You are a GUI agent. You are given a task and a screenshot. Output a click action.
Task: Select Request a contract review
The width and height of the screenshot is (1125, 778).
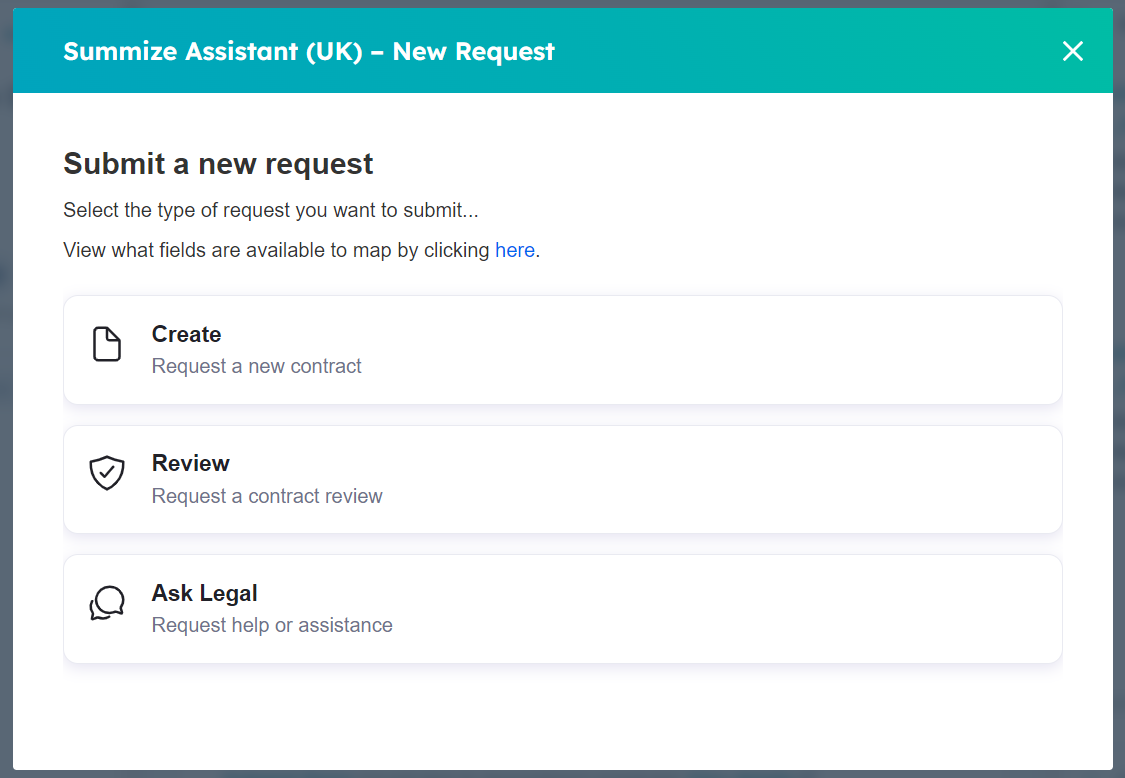tap(267, 496)
